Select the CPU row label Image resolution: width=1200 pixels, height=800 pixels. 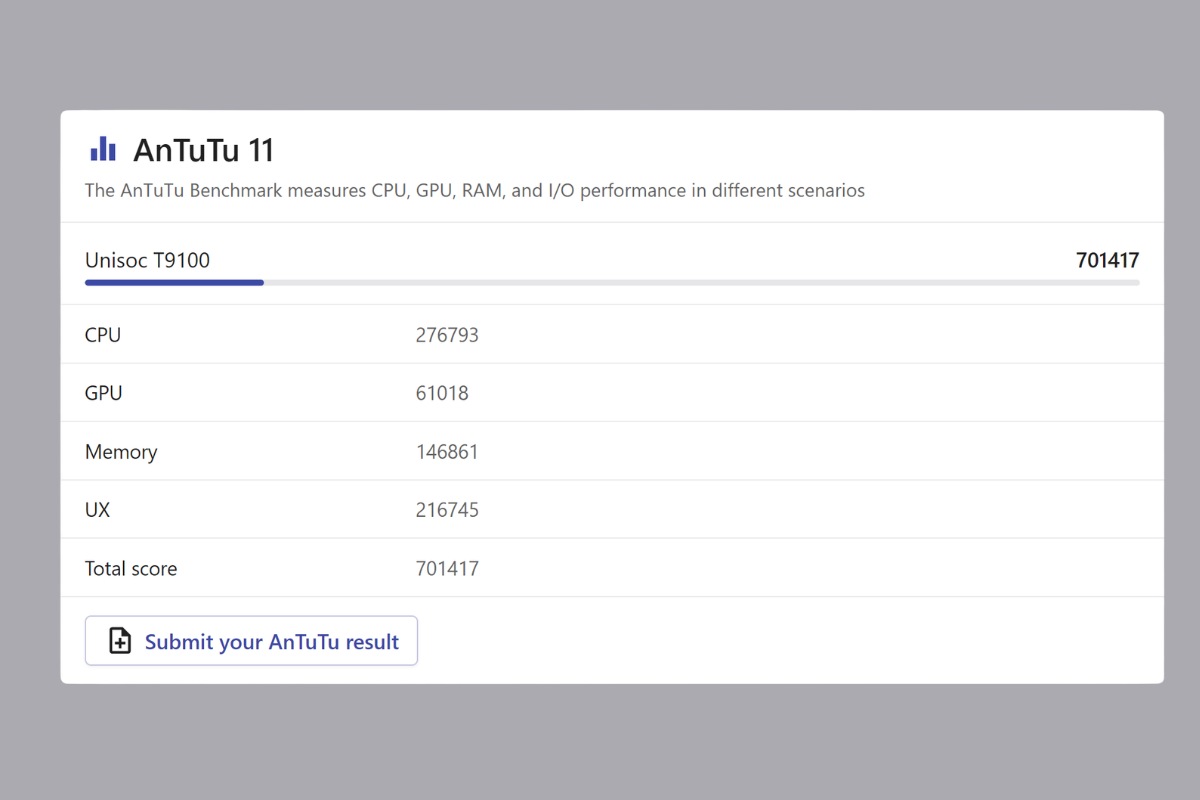click(103, 335)
